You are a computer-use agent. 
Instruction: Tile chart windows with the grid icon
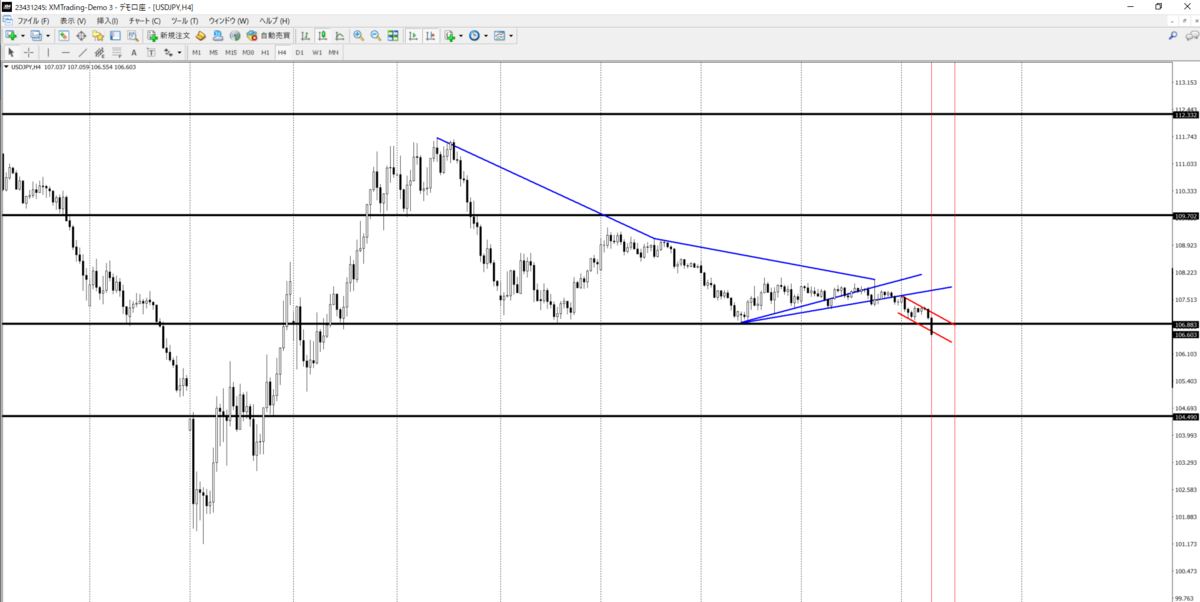393,35
